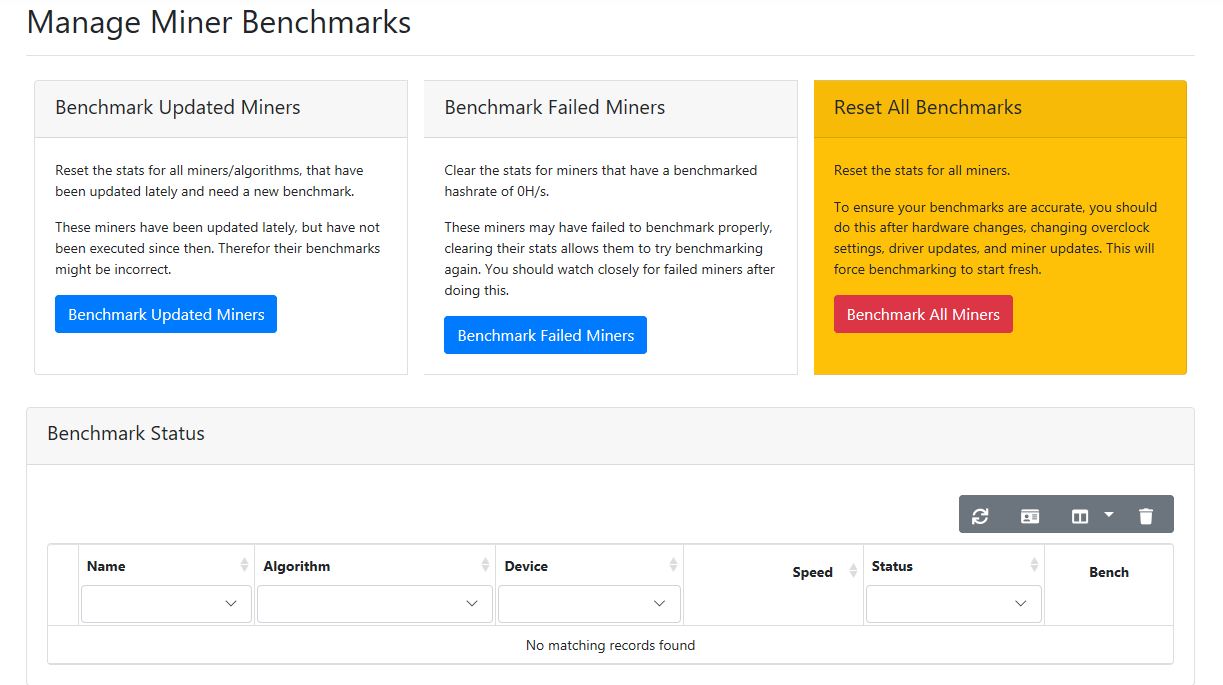
Task: Open the Name filter dropdown
Action: [165, 603]
